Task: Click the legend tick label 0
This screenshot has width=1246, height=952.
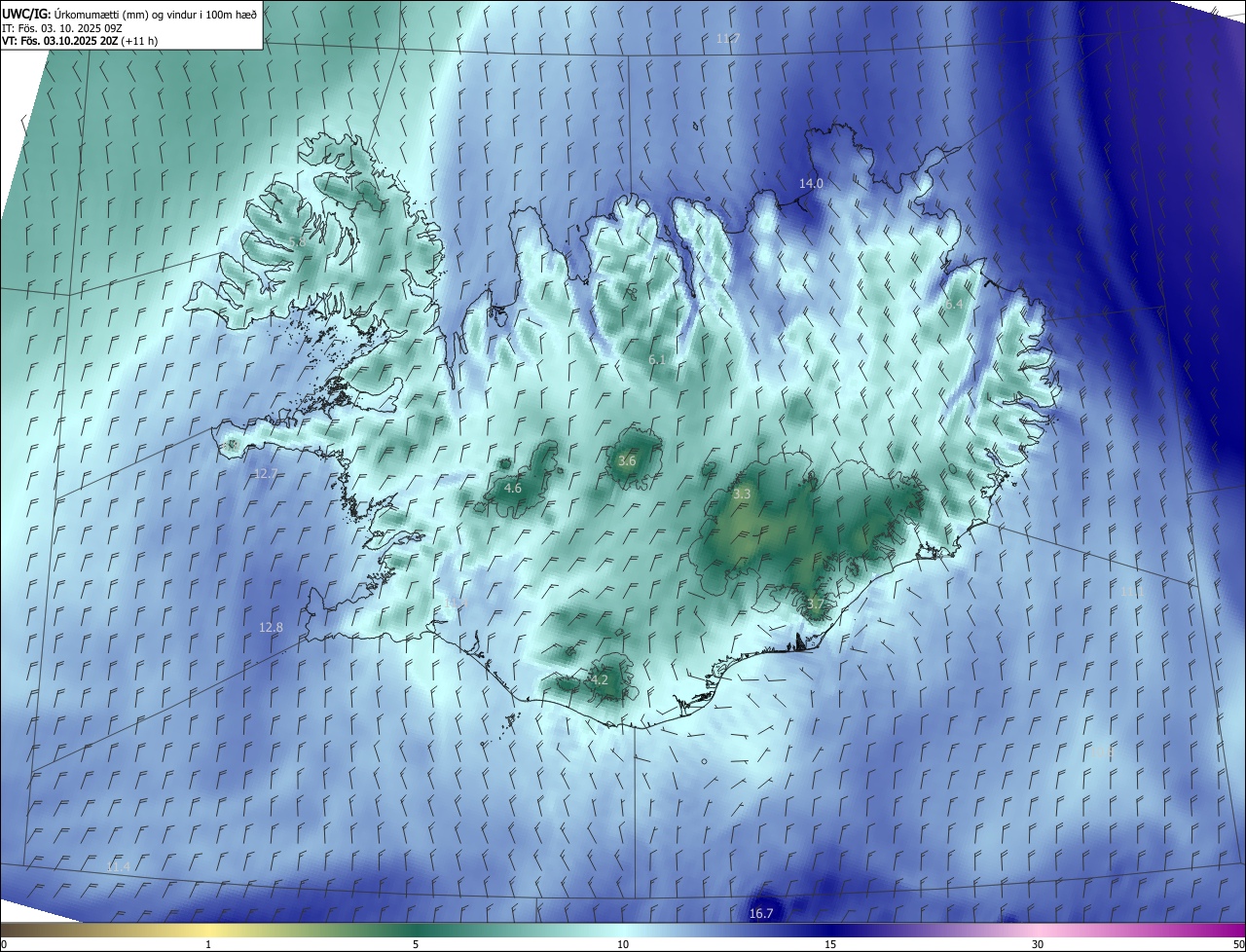Action: [x=4, y=944]
